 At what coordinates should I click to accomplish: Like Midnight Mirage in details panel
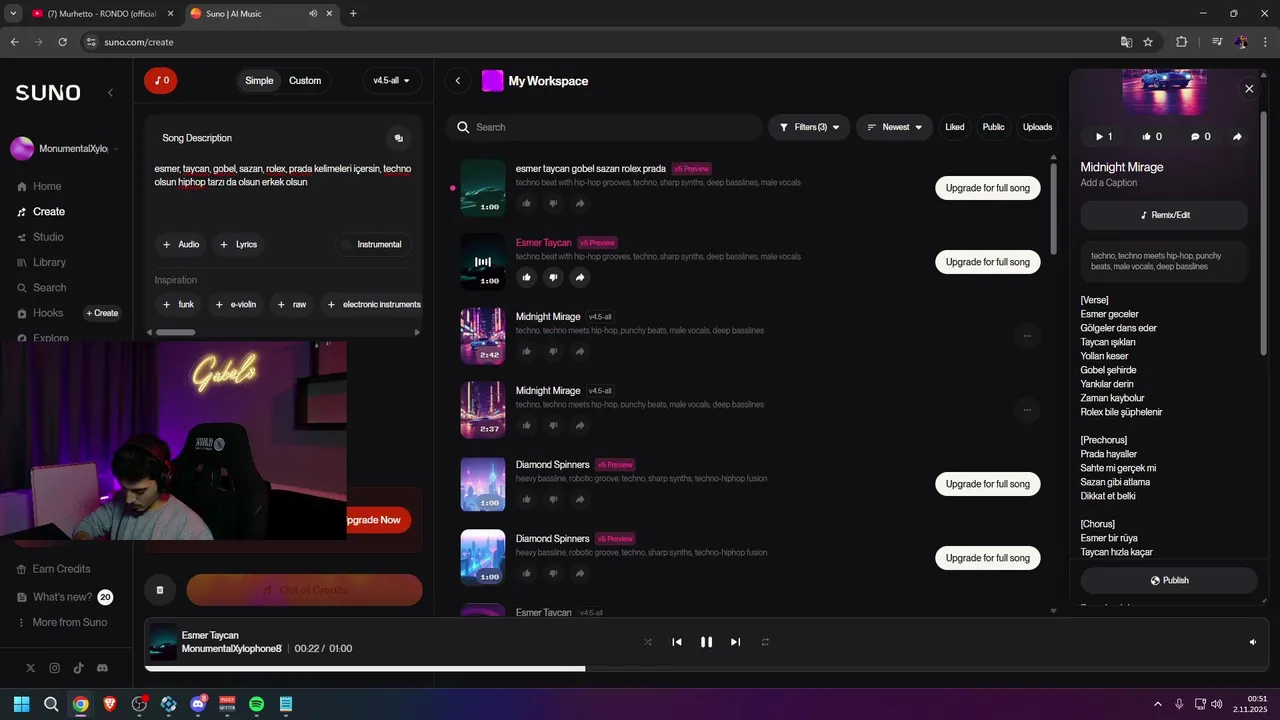pyautogui.click(x=1152, y=136)
